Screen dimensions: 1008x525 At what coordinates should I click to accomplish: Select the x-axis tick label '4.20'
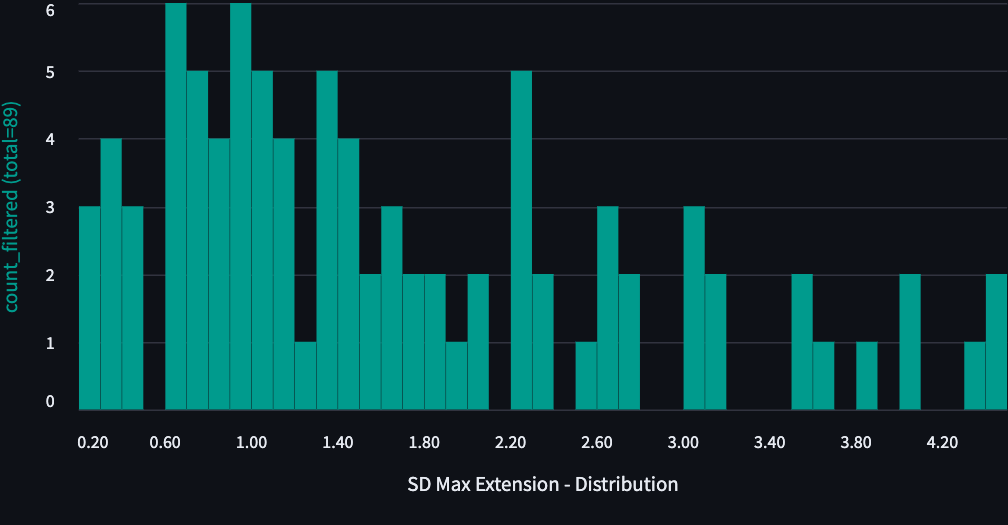[942, 442]
